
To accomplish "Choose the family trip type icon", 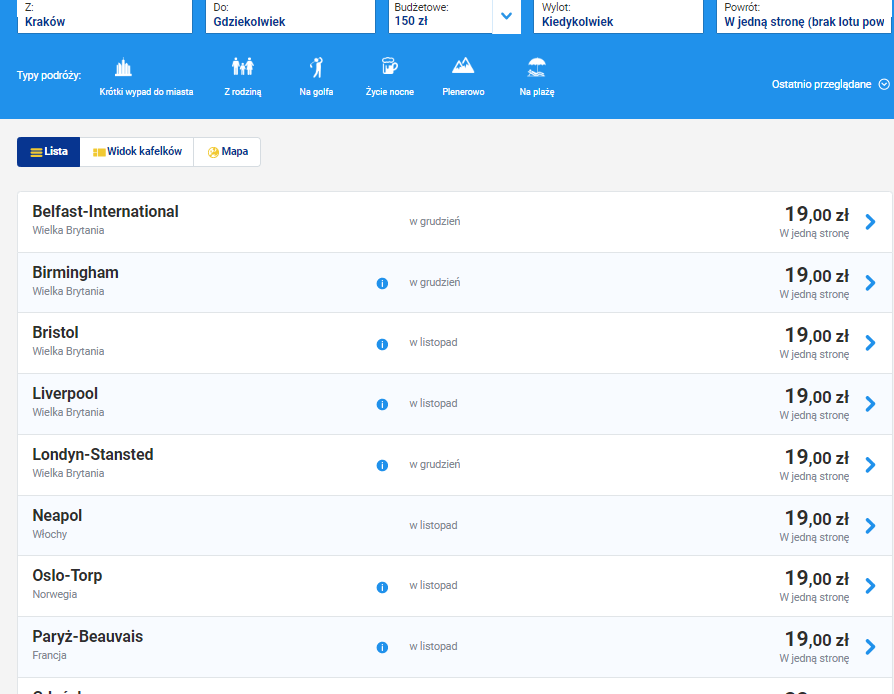I will [x=243, y=67].
